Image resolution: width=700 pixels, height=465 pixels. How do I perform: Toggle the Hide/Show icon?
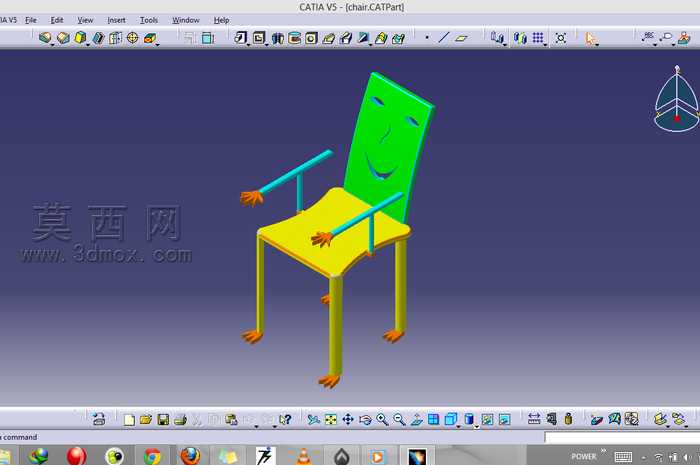(x=487, y=419)
